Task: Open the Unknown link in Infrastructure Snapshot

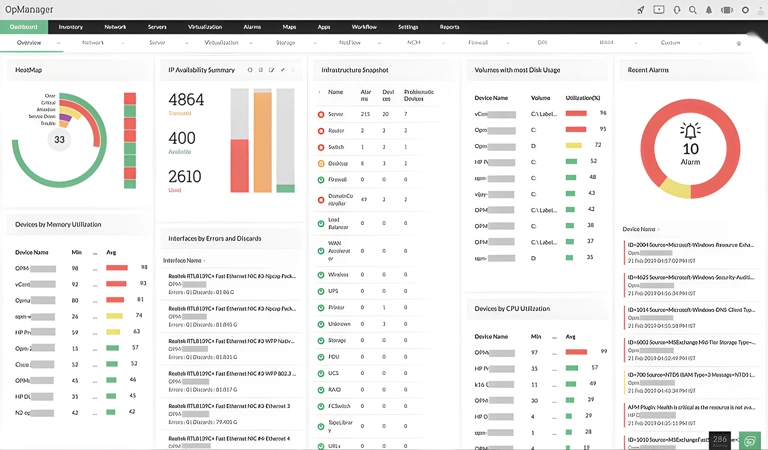Action: (x=339, y=324)
